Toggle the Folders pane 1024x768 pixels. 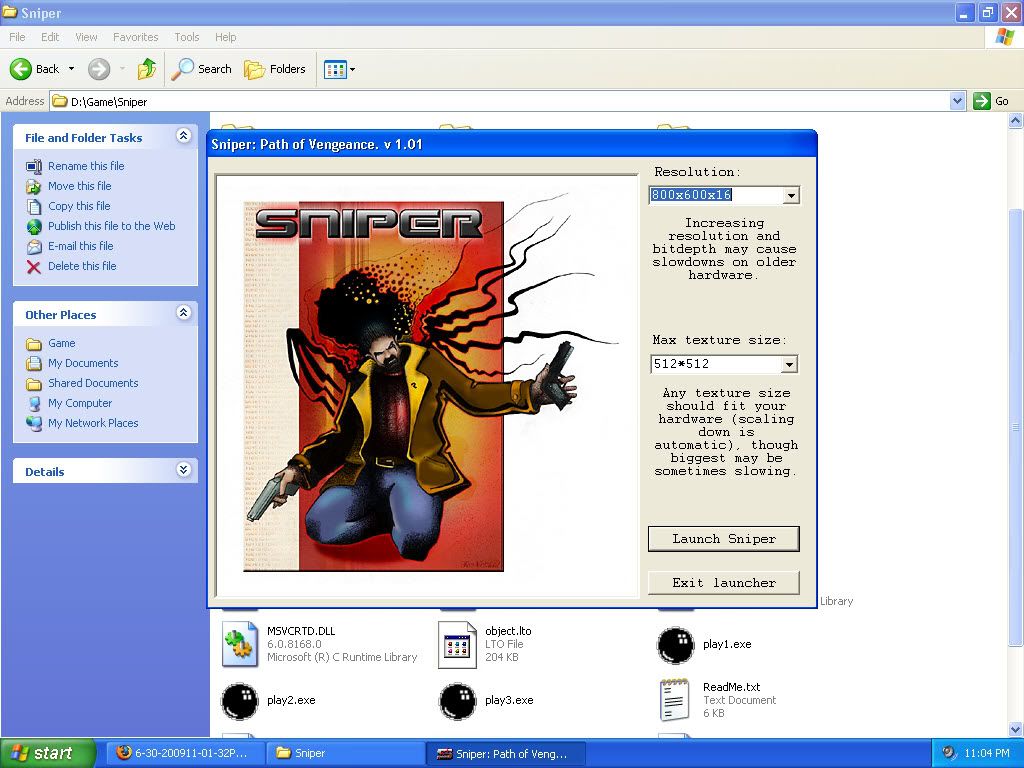pyautogui.click(x=275, y=69)
